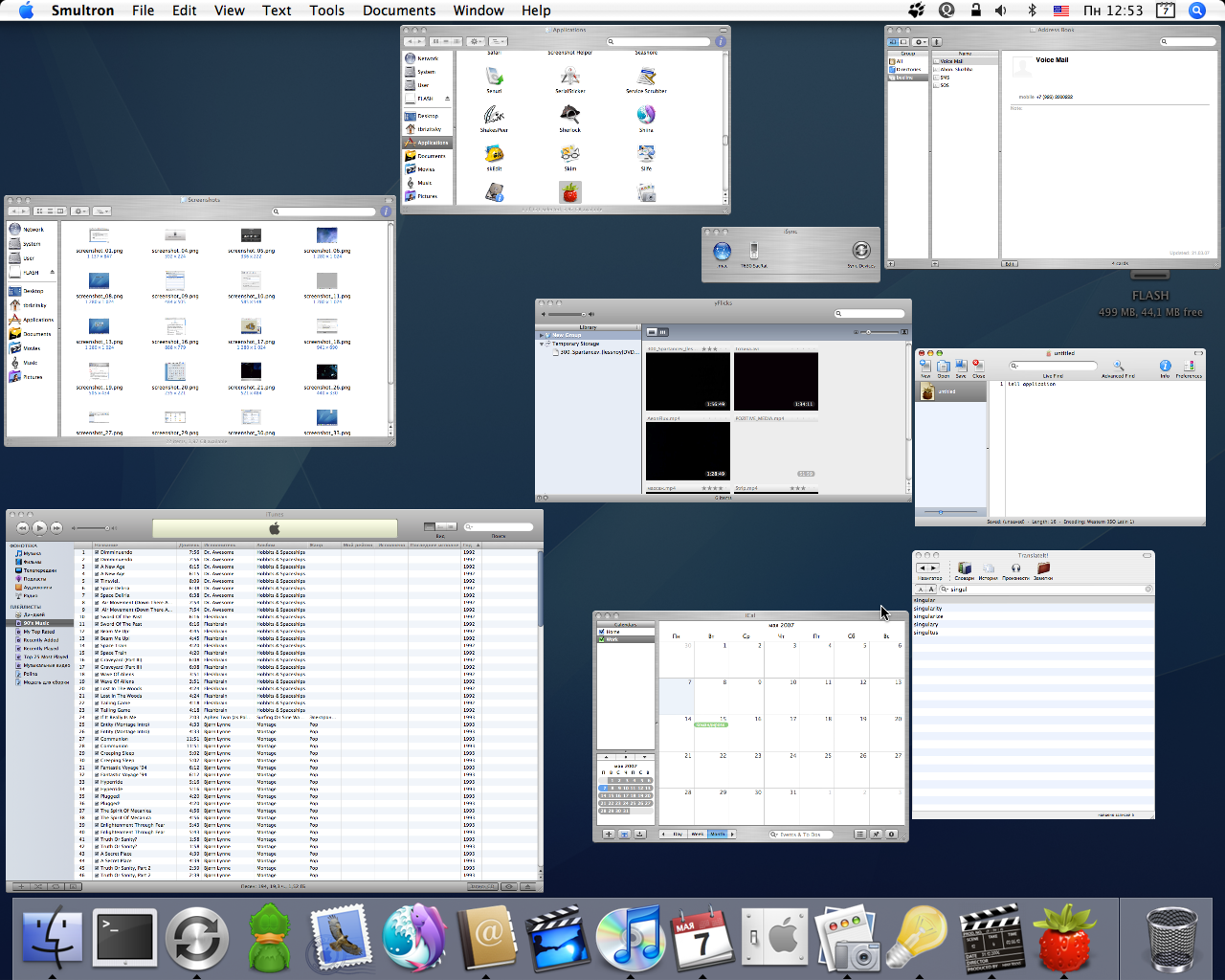Open the Edit menu

(185, 11)
